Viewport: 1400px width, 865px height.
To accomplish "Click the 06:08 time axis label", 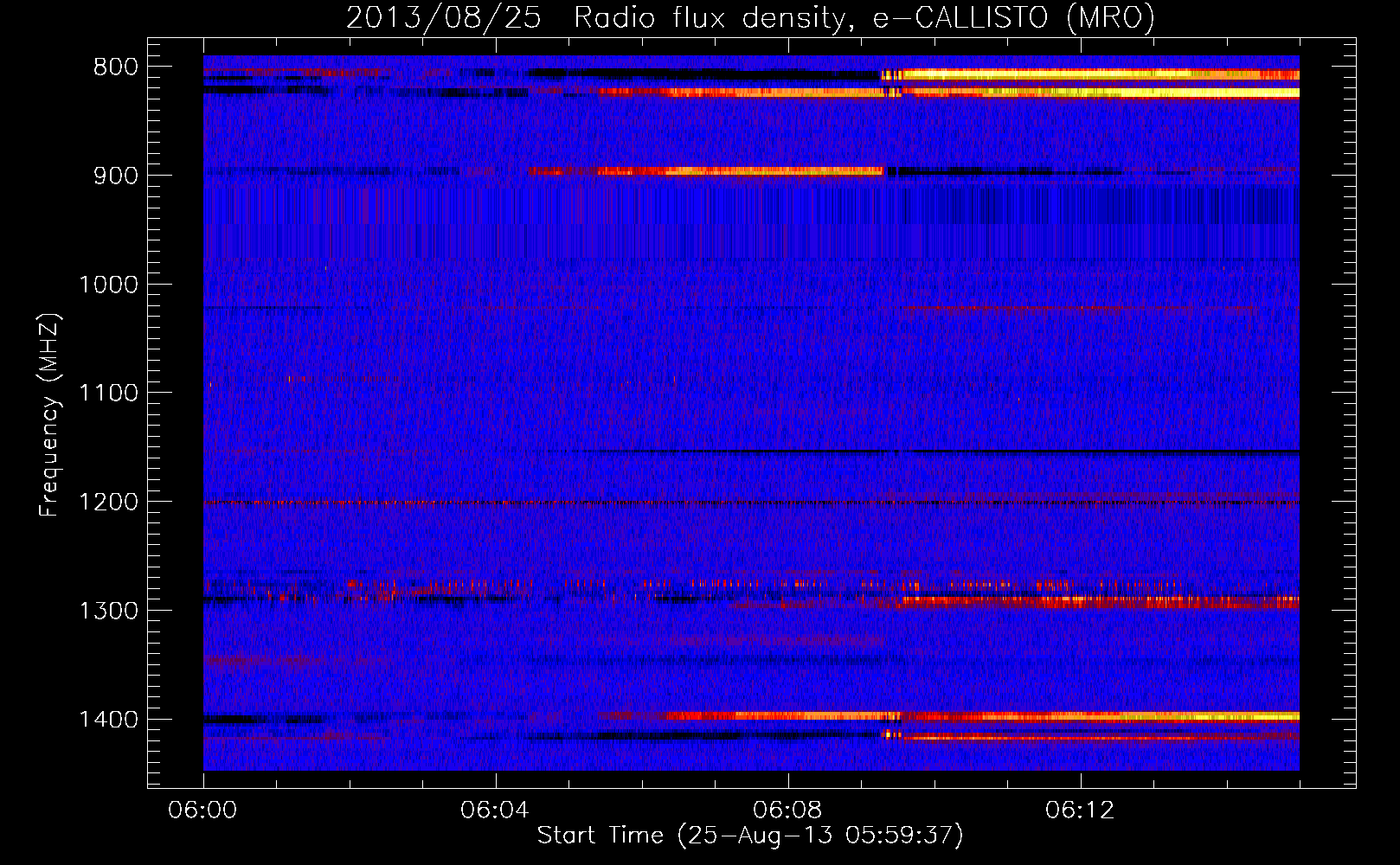I will coord(788,811).
